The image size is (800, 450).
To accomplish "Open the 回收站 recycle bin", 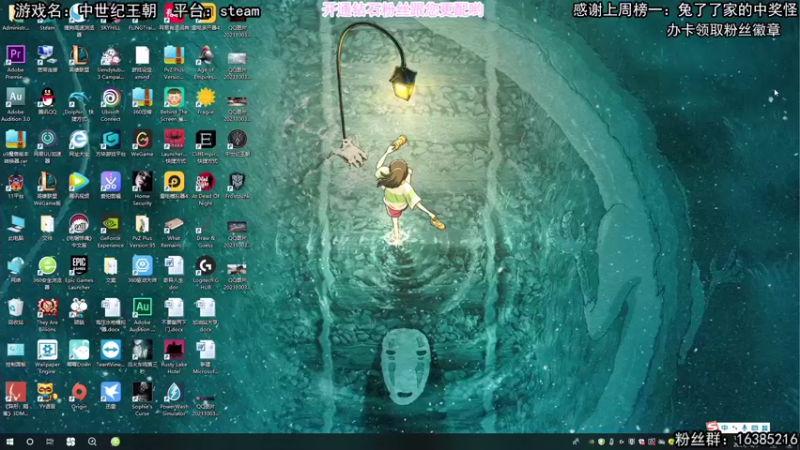I will [x=15, y=308].
